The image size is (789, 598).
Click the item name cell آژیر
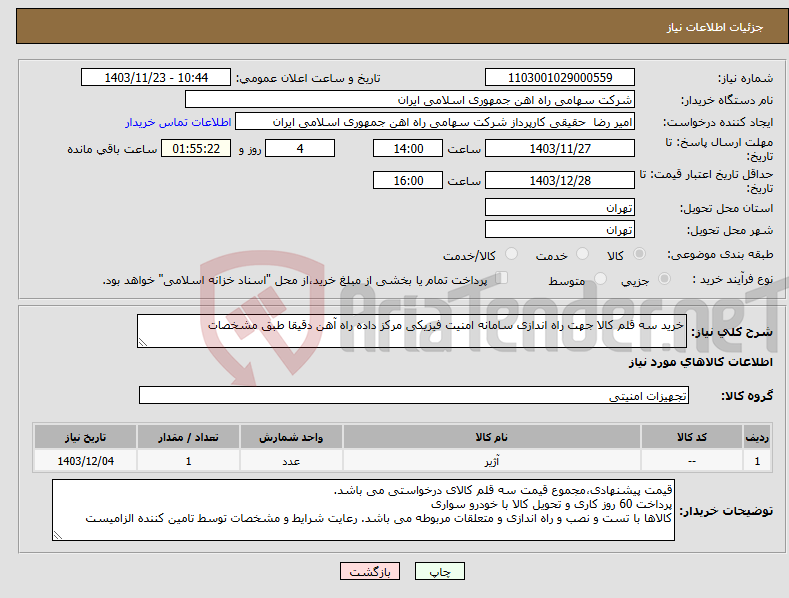pos(492,461)
